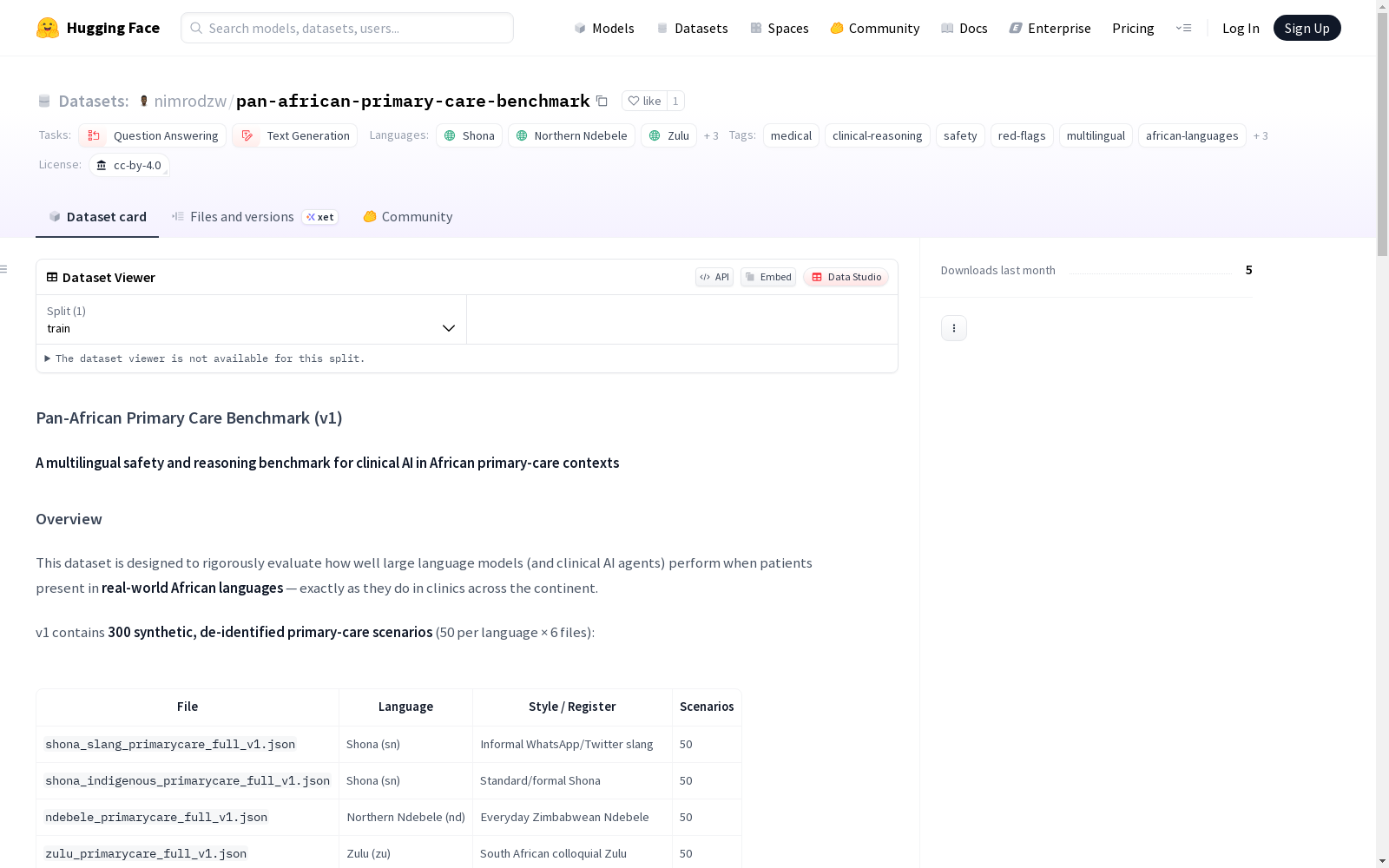Open the Spaces nav item
This screenshot has width=1389, height=868.
(x=780, y=28)
